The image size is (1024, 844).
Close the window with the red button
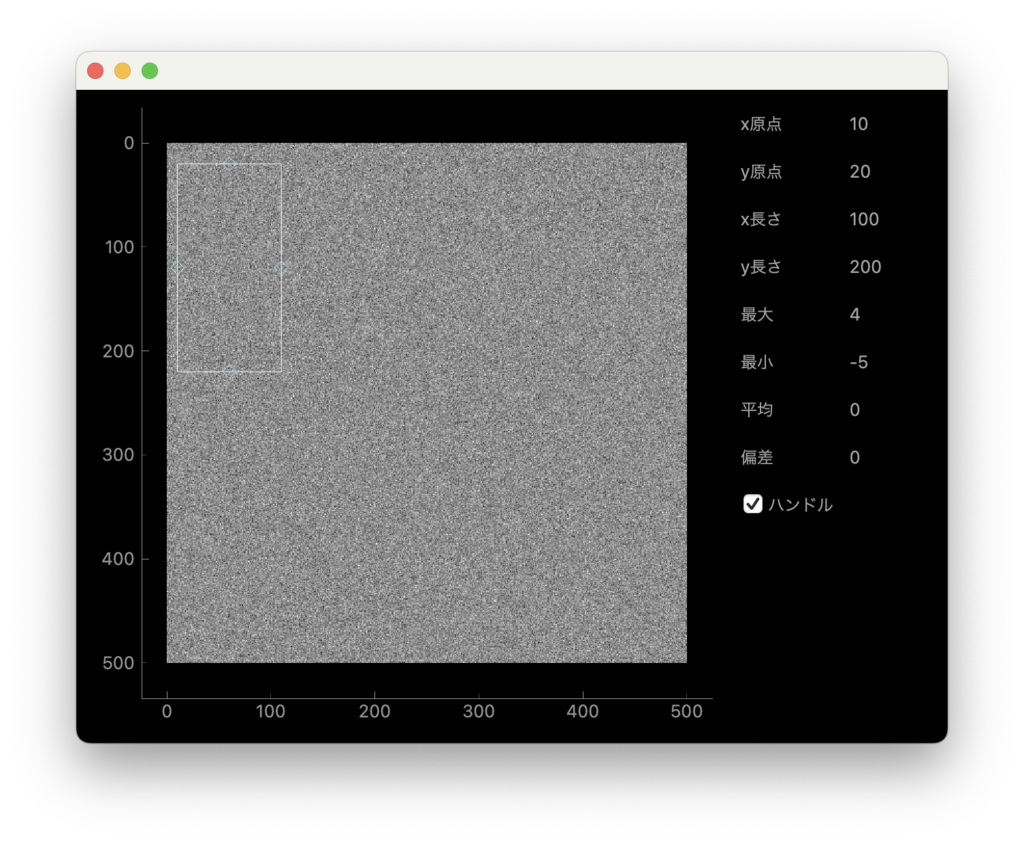pos(95,71)
